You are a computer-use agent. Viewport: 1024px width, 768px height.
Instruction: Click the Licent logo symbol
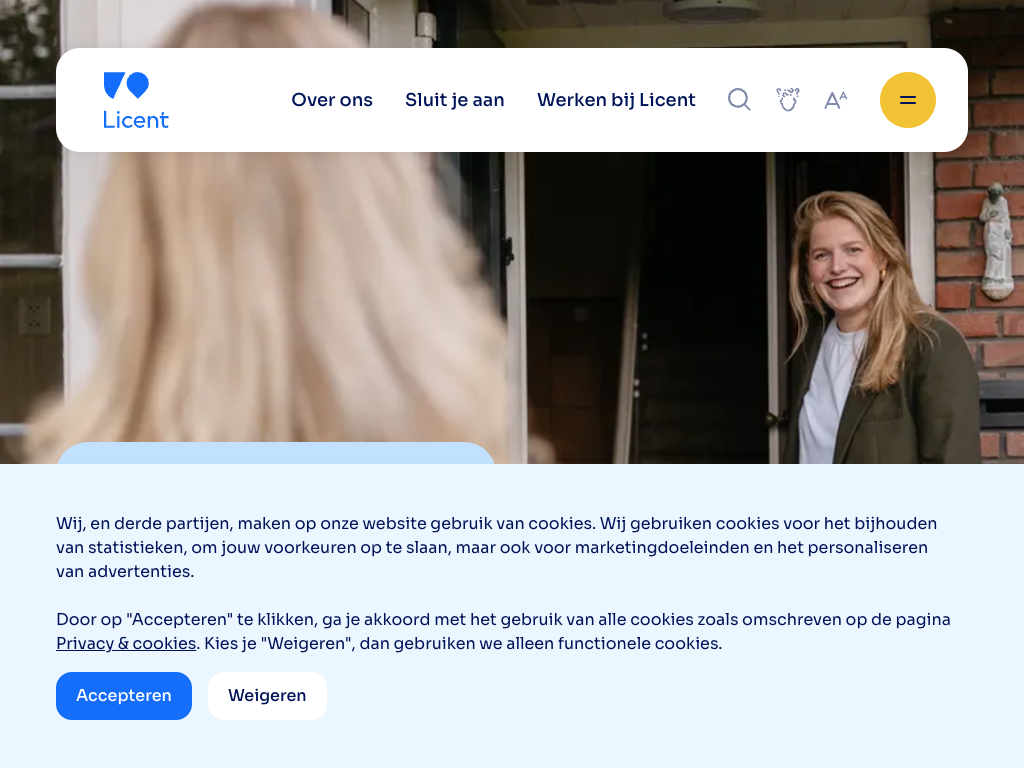(x=126, y=86)
